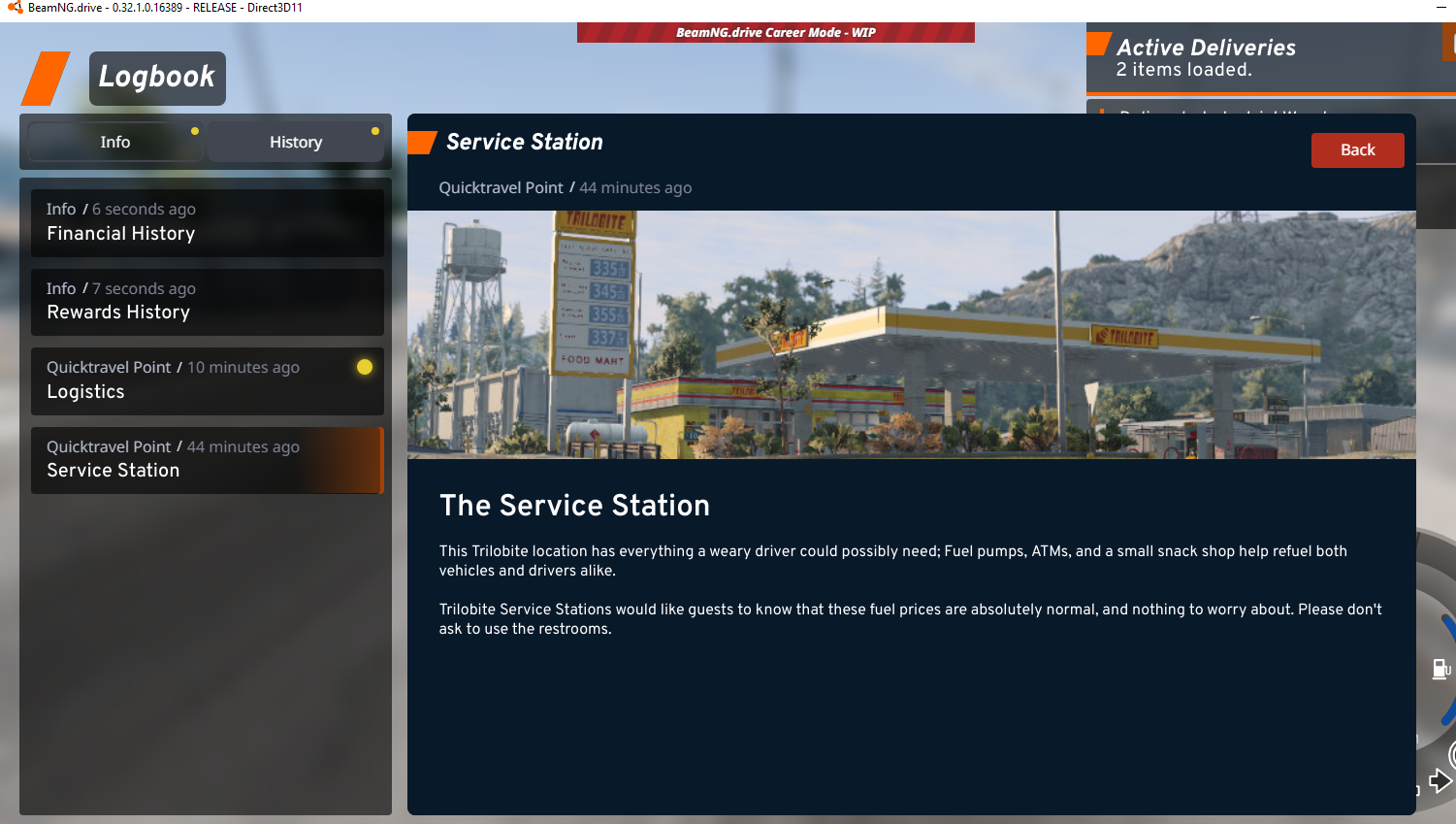Click the fuel pump gauge icon
The height and width of the screenshot is (824, 1456).
coord(1441,669)
